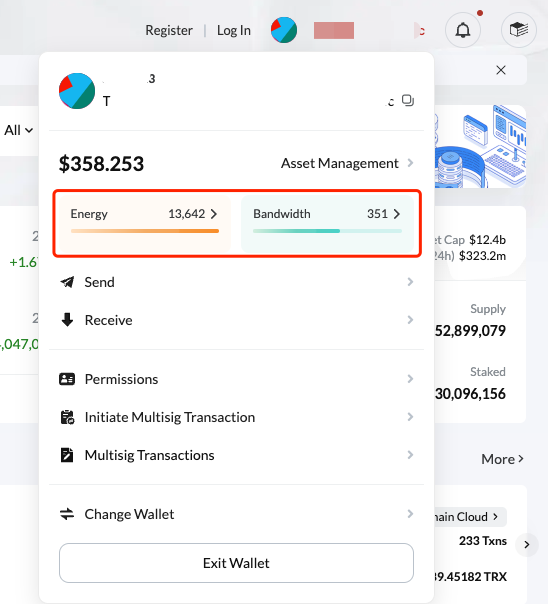The width and height of the screenshot is (548, 604).
Task: Click the Permissions ID card icon
Action: point(67,379)
